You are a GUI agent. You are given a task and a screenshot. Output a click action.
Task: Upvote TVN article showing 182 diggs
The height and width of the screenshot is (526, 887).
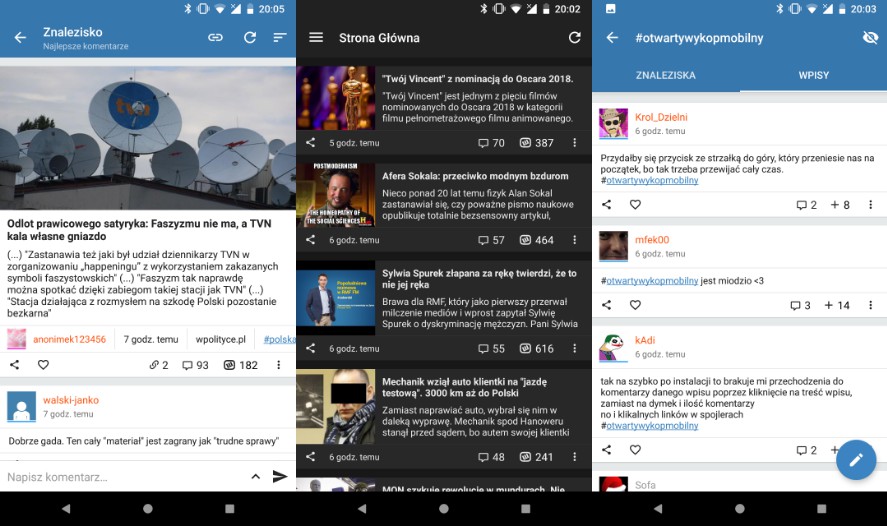pyautogui.click(x=241, y=365)
